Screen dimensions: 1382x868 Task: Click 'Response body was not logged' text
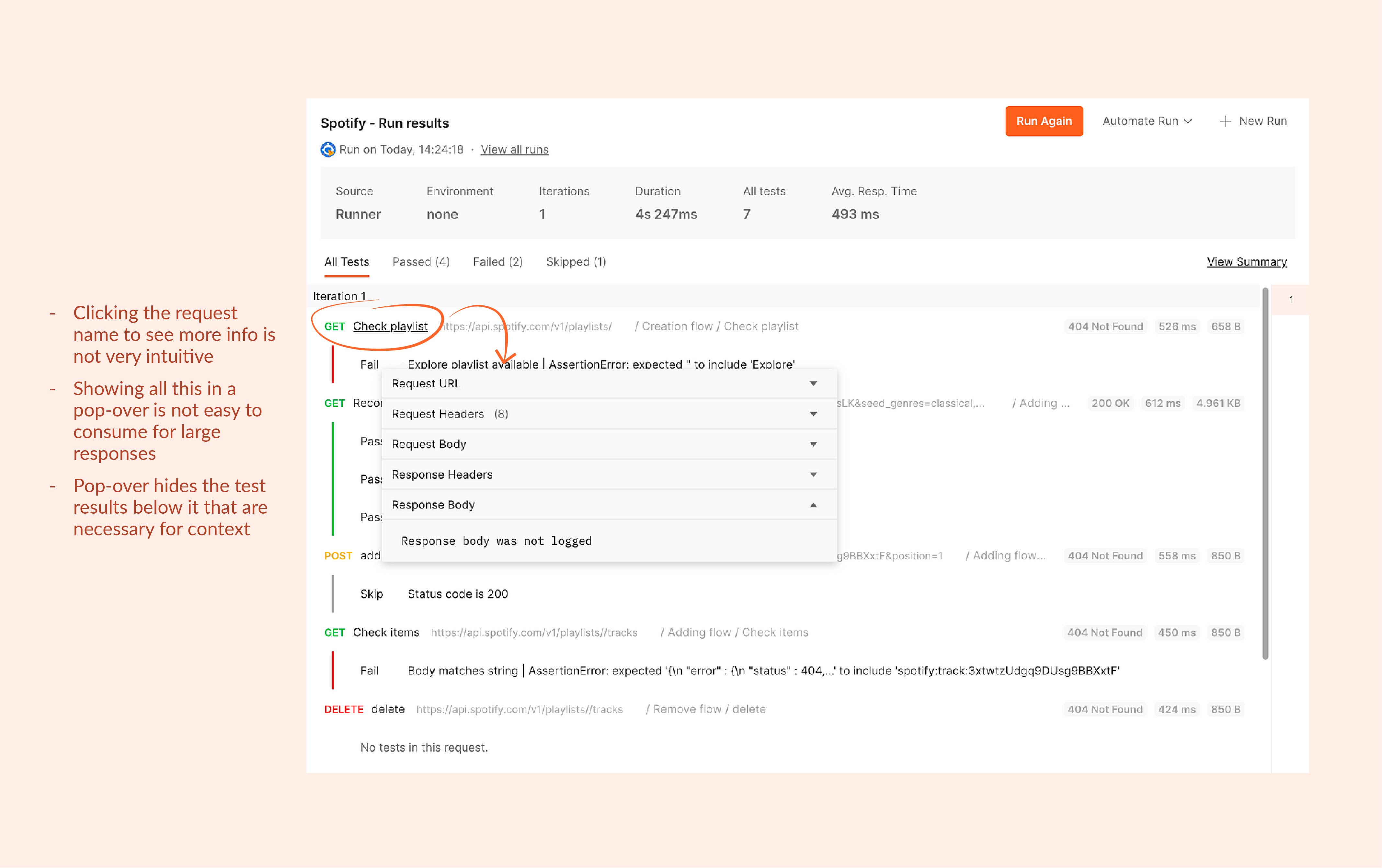pyautogui.click(x=496, y=541)
